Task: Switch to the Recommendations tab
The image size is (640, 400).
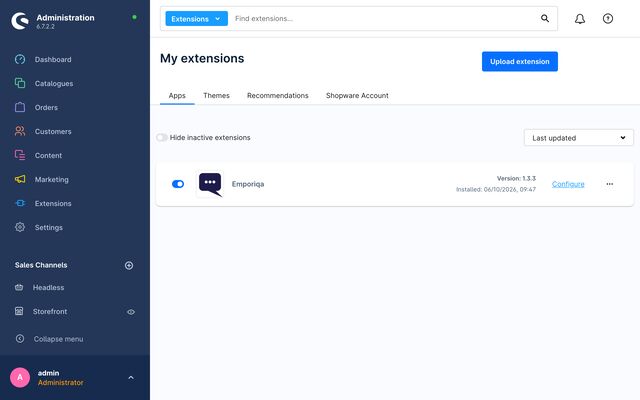Action: [x=278, y=96]
